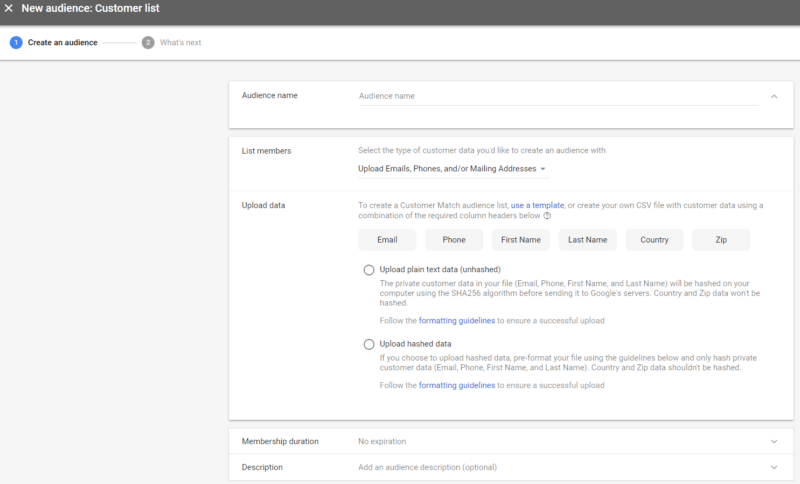The image size is (800, 484).
Task: Select Upload hashed data option
Action: [x=369, y=344]
